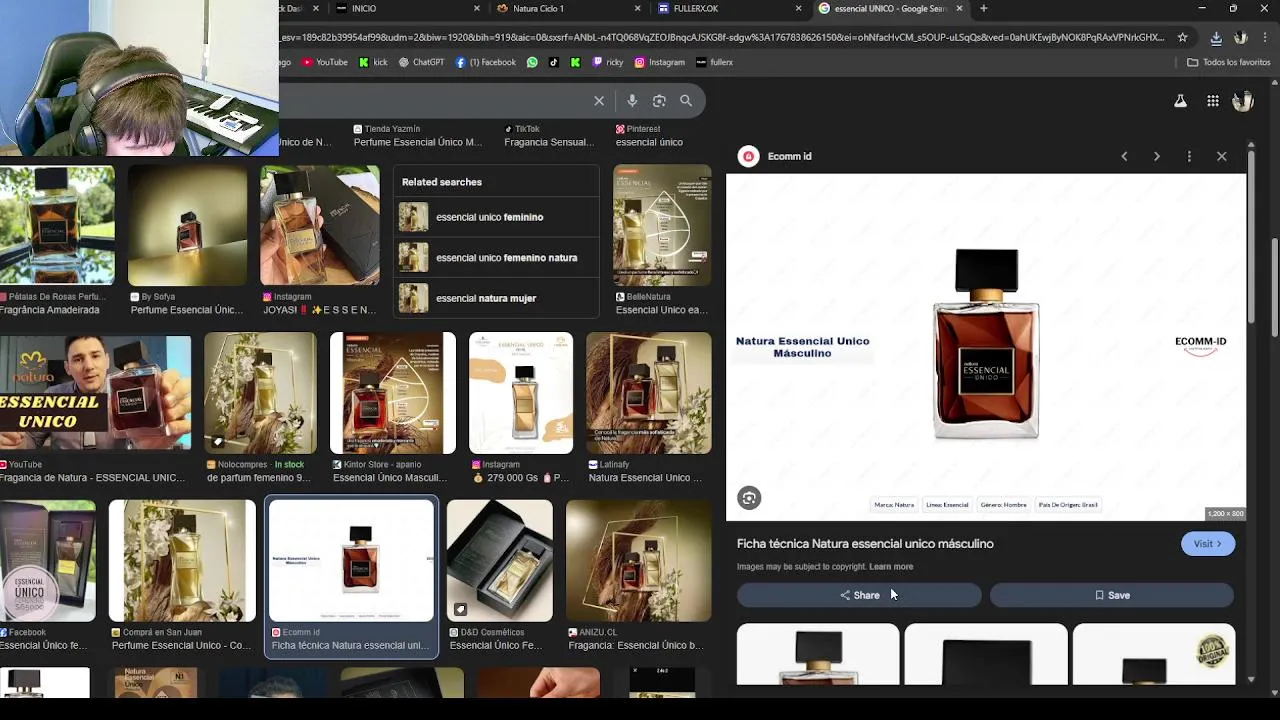Open the kick bookmark
Image resolution: width=1280 pixels, height=720 pixels.
[373, 62]
